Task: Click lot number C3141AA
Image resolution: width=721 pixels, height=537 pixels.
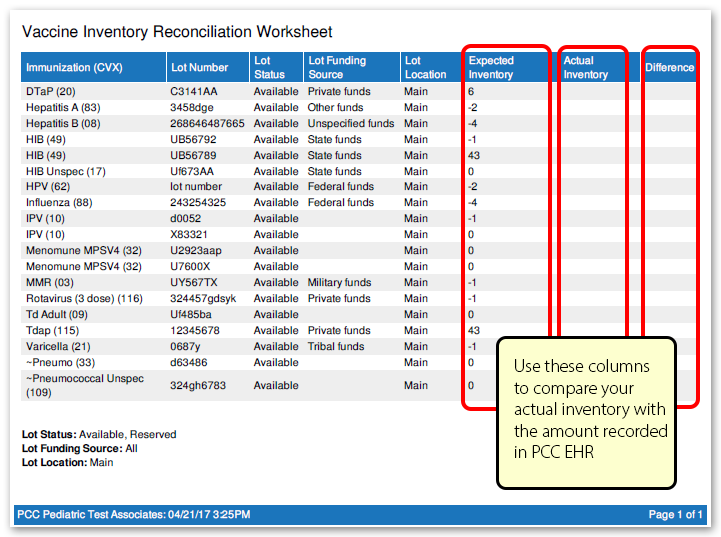Action: (194, 91)
